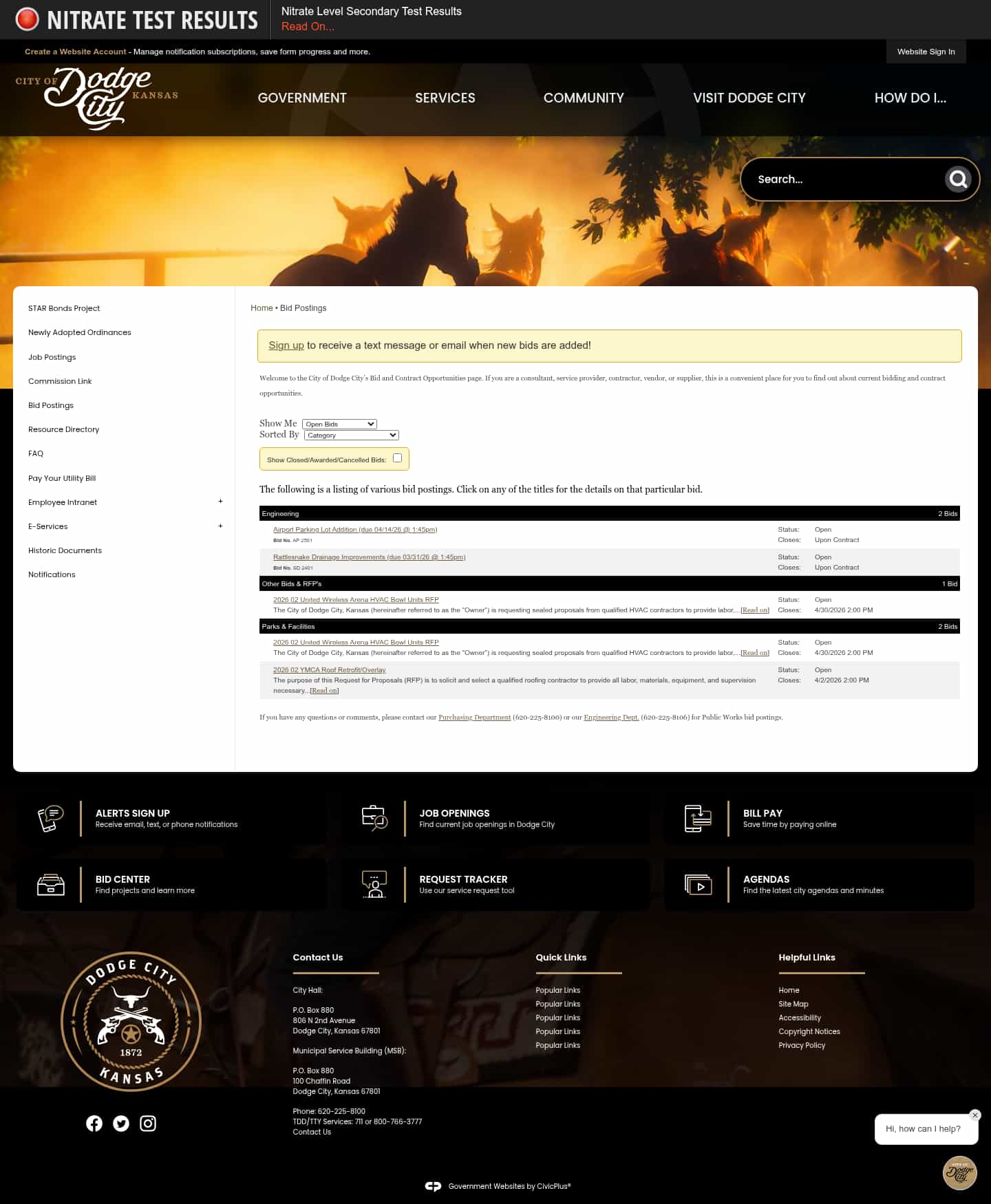Click the search magnifier icon
The width and height of the screenshot is (991, 1204).
(958, 180)
